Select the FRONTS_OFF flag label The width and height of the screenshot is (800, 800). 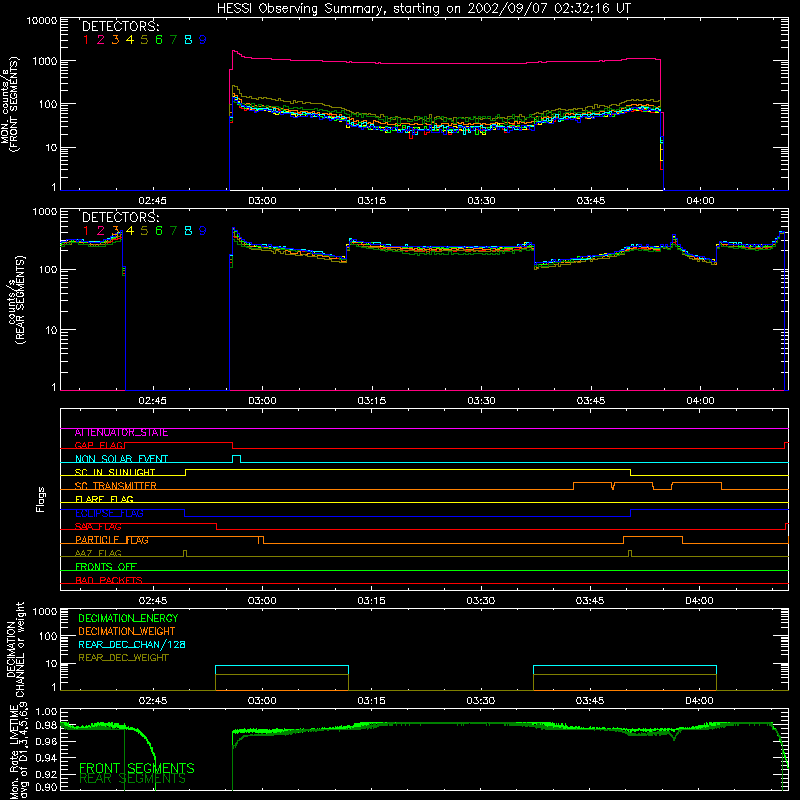click(106, 567)
